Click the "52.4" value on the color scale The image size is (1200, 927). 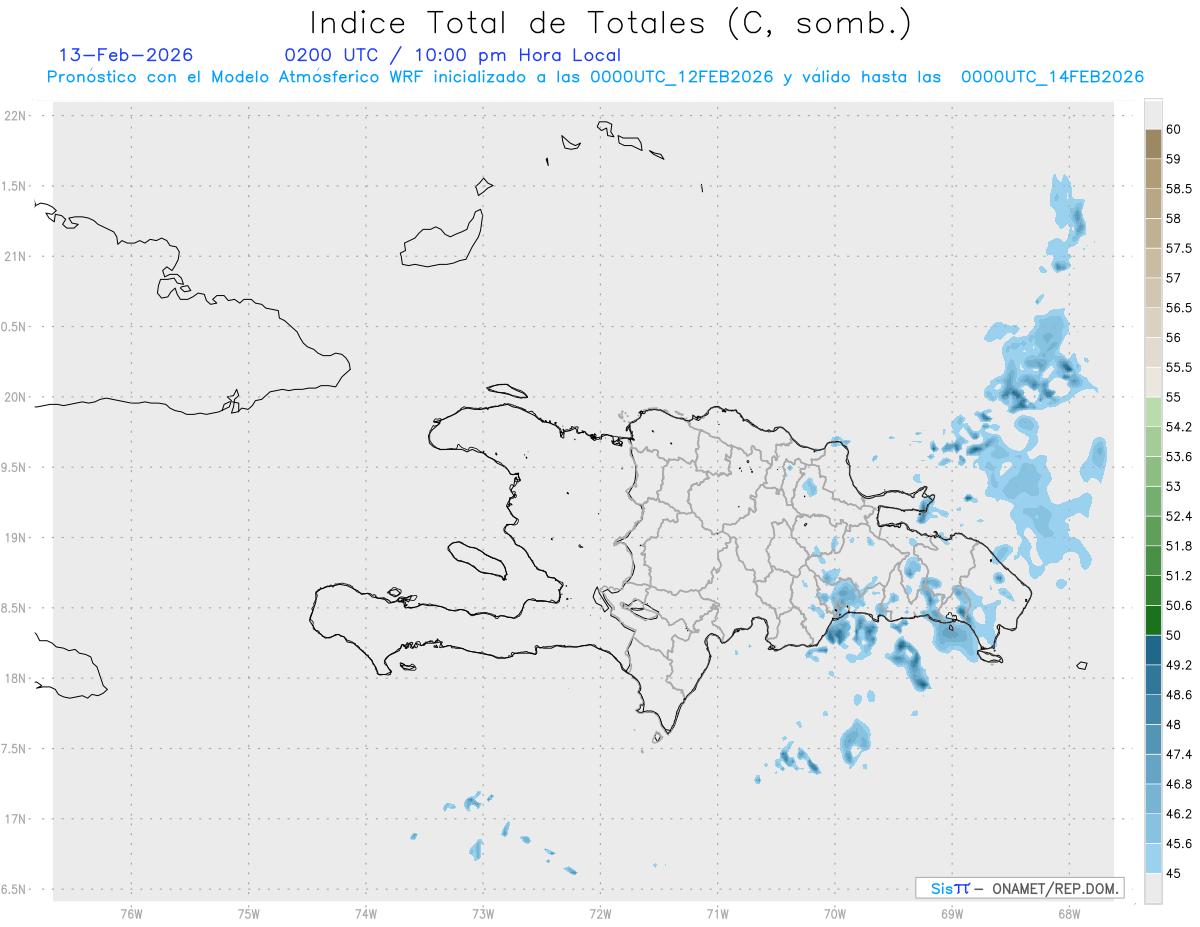1179,516
